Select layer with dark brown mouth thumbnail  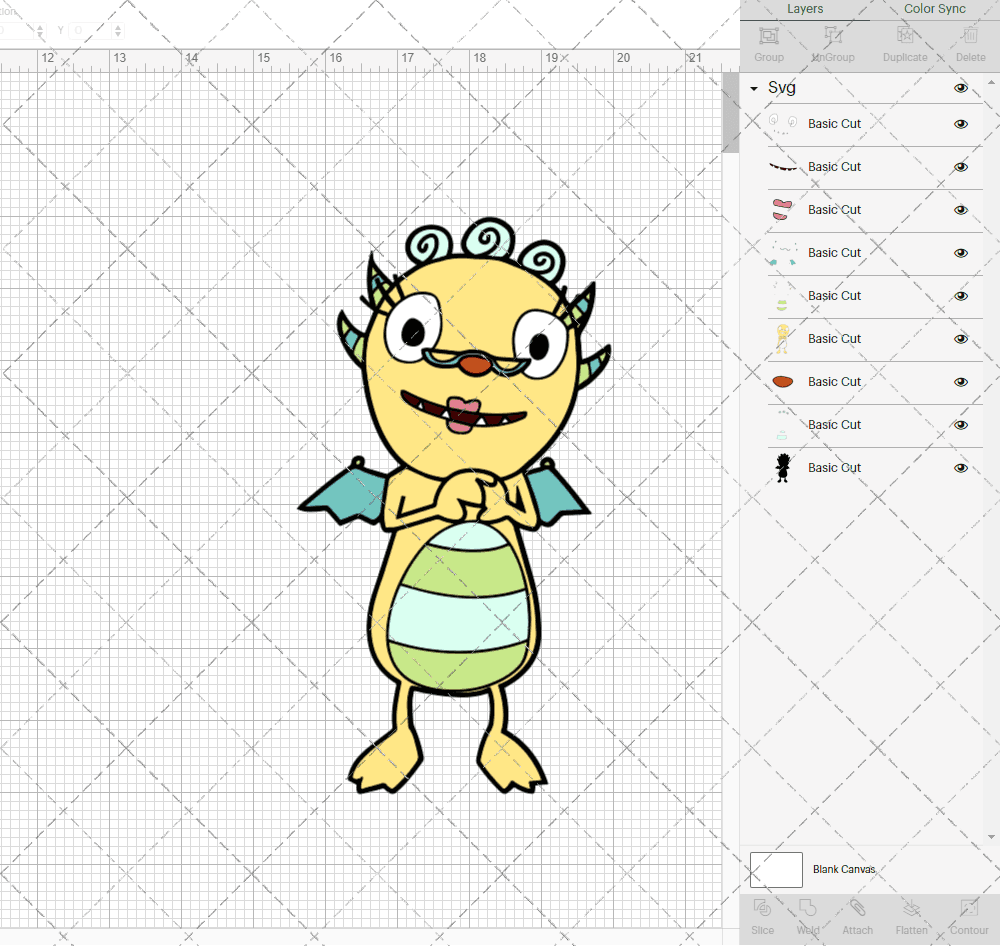[875, 167]
